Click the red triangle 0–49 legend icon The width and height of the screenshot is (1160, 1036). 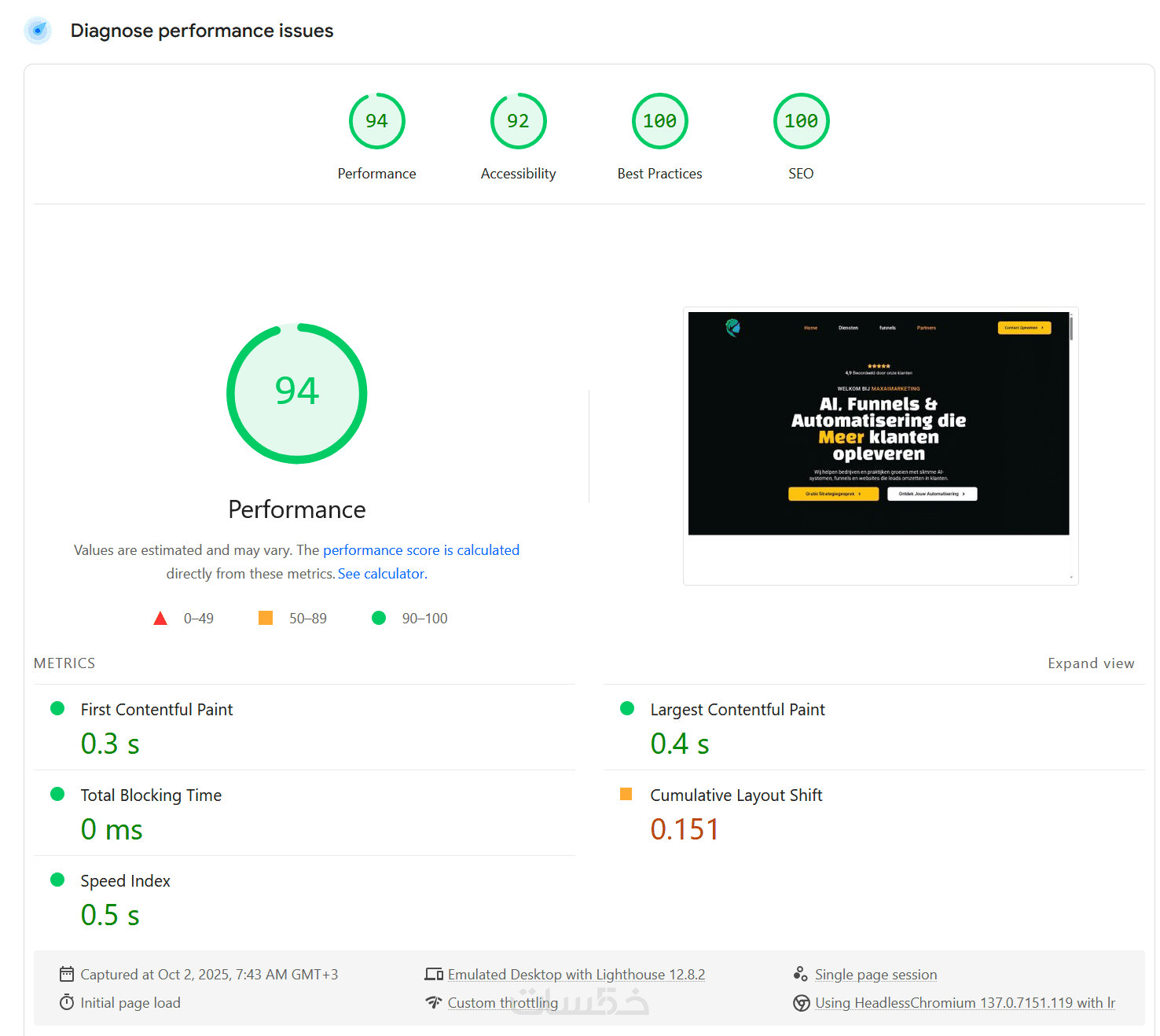160,619
